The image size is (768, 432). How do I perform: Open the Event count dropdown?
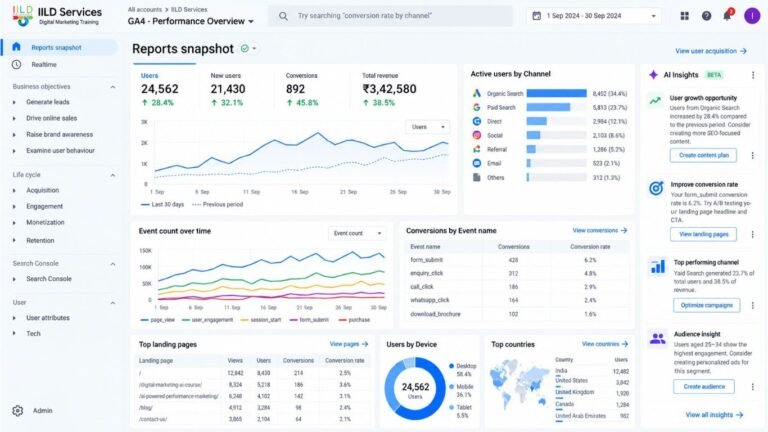click(x=357, y=233)
